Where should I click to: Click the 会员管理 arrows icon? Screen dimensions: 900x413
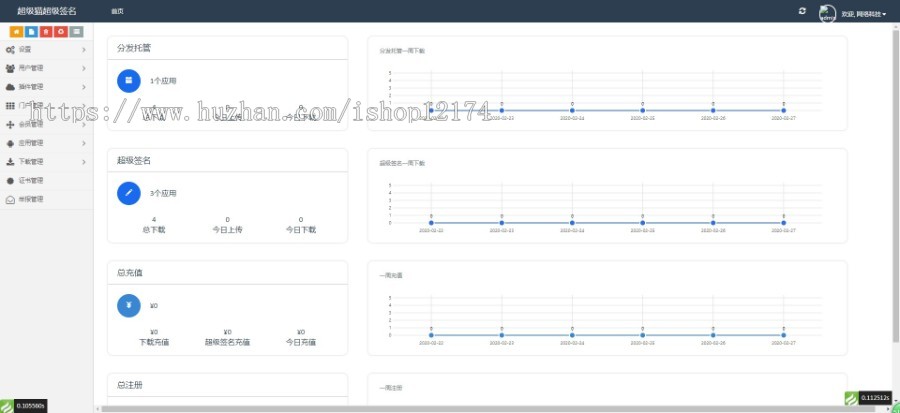pyautogui.click(x=10, y=124)
